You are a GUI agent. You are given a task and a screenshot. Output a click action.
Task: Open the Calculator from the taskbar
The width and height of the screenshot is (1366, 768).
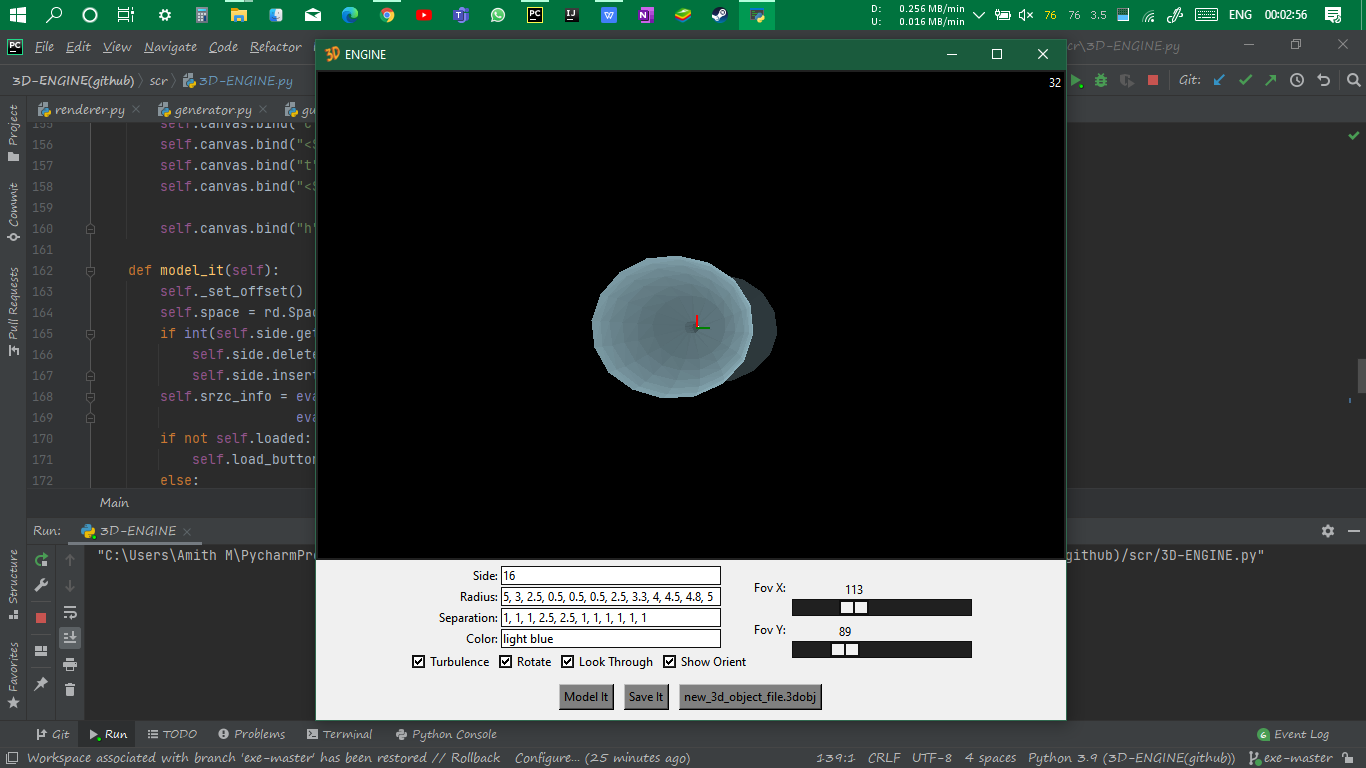pos(202,15)
